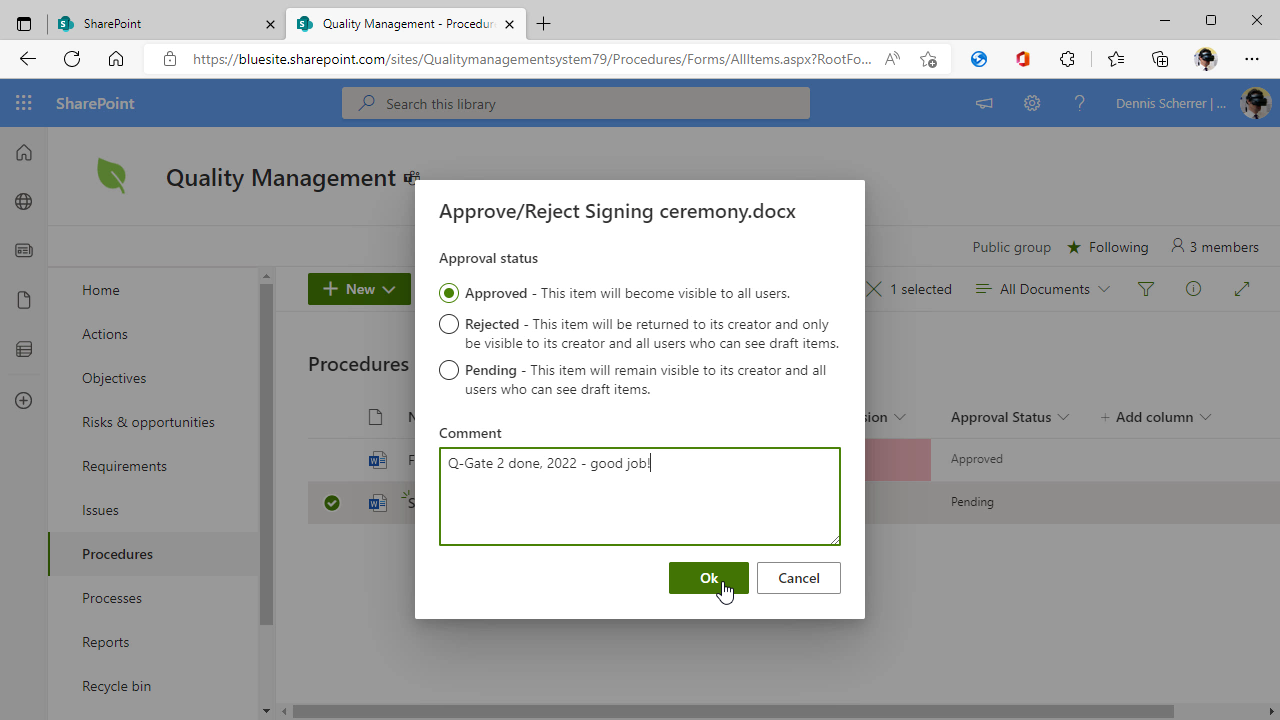Open the SharePoint app launcher waffle
Viewport: 1280px width, 720px height.
point(24,103)
